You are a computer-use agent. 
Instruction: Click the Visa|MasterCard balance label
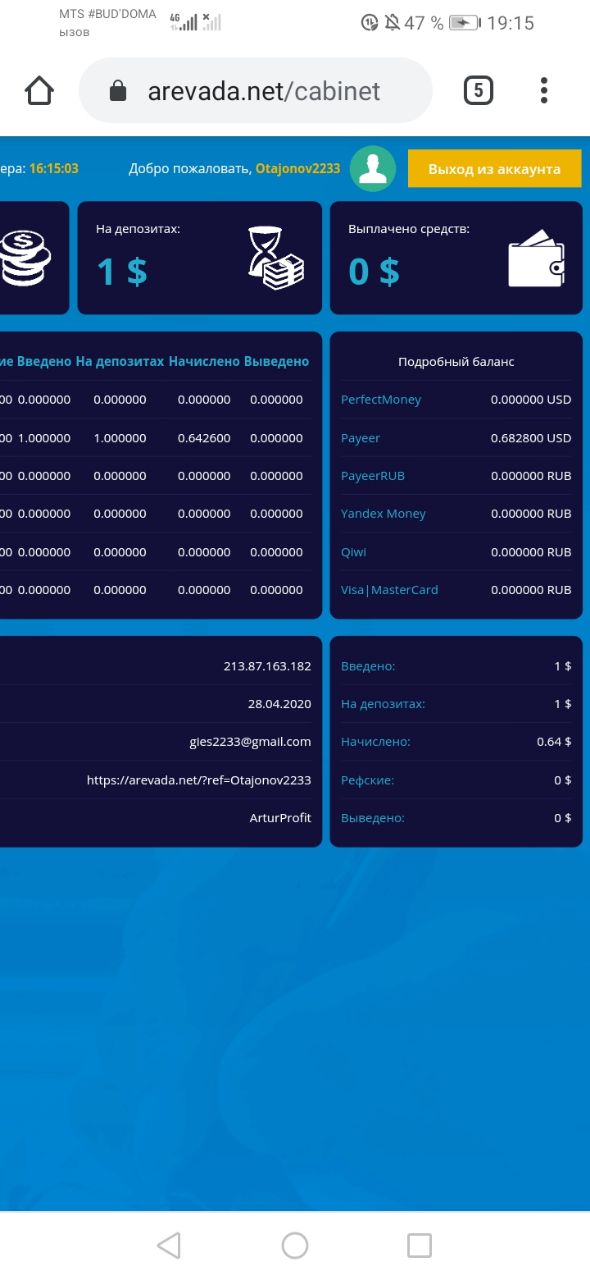[x=390, y=590]
